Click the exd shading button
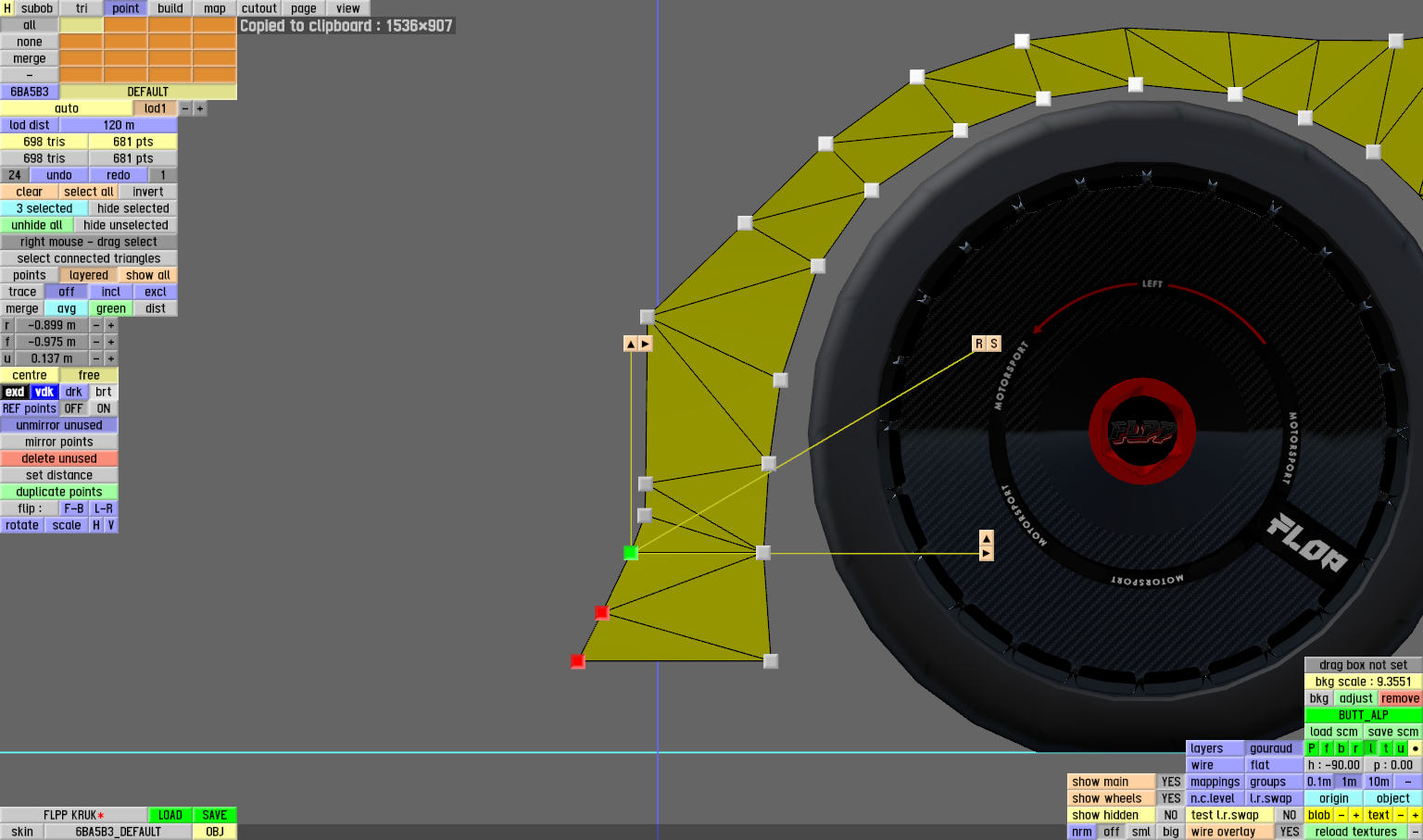1423x840 pixels. pyautogui.click(x=15, y=392)
